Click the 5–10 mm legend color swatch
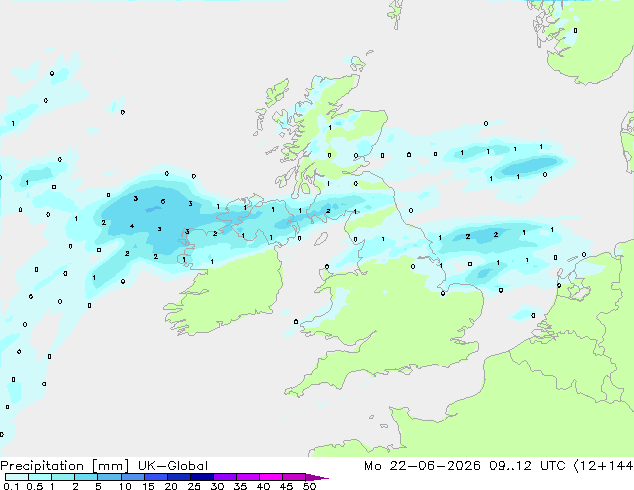 point(109,477)
